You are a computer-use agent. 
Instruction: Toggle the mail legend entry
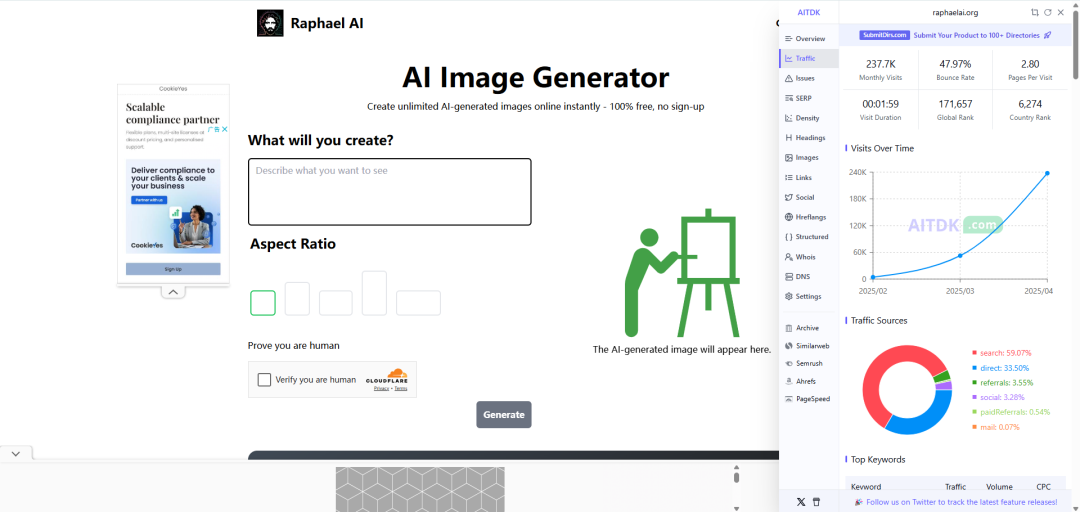tap(996, 427)
